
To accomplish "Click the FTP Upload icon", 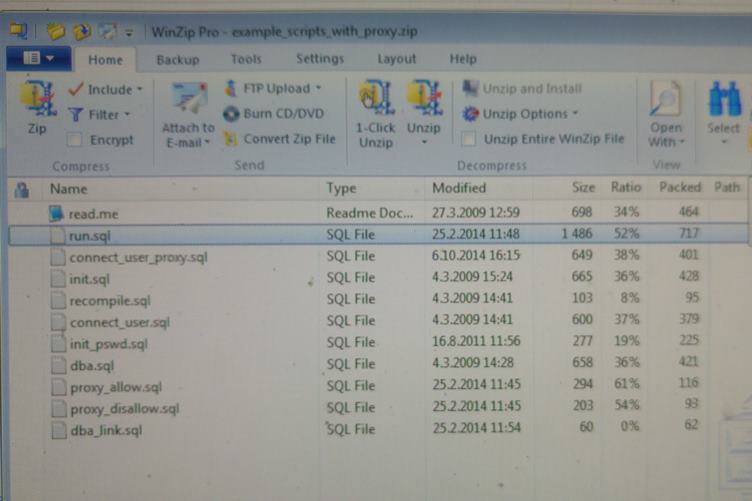I will [231, 88].
